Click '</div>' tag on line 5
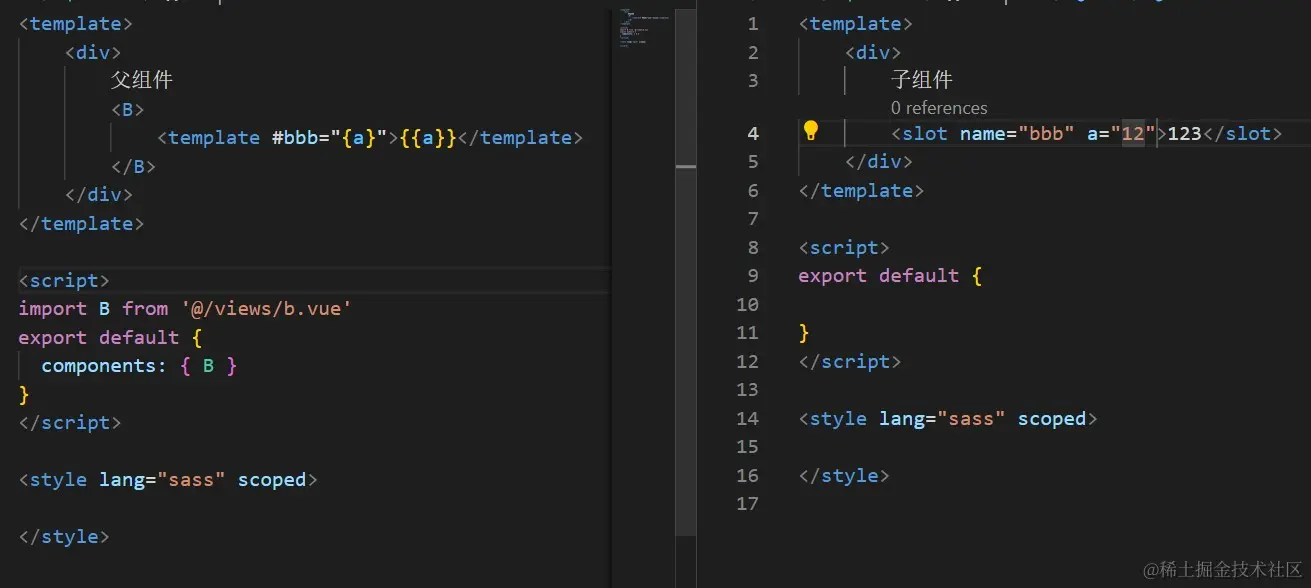 pyautogui.click(x=878, y=161)
